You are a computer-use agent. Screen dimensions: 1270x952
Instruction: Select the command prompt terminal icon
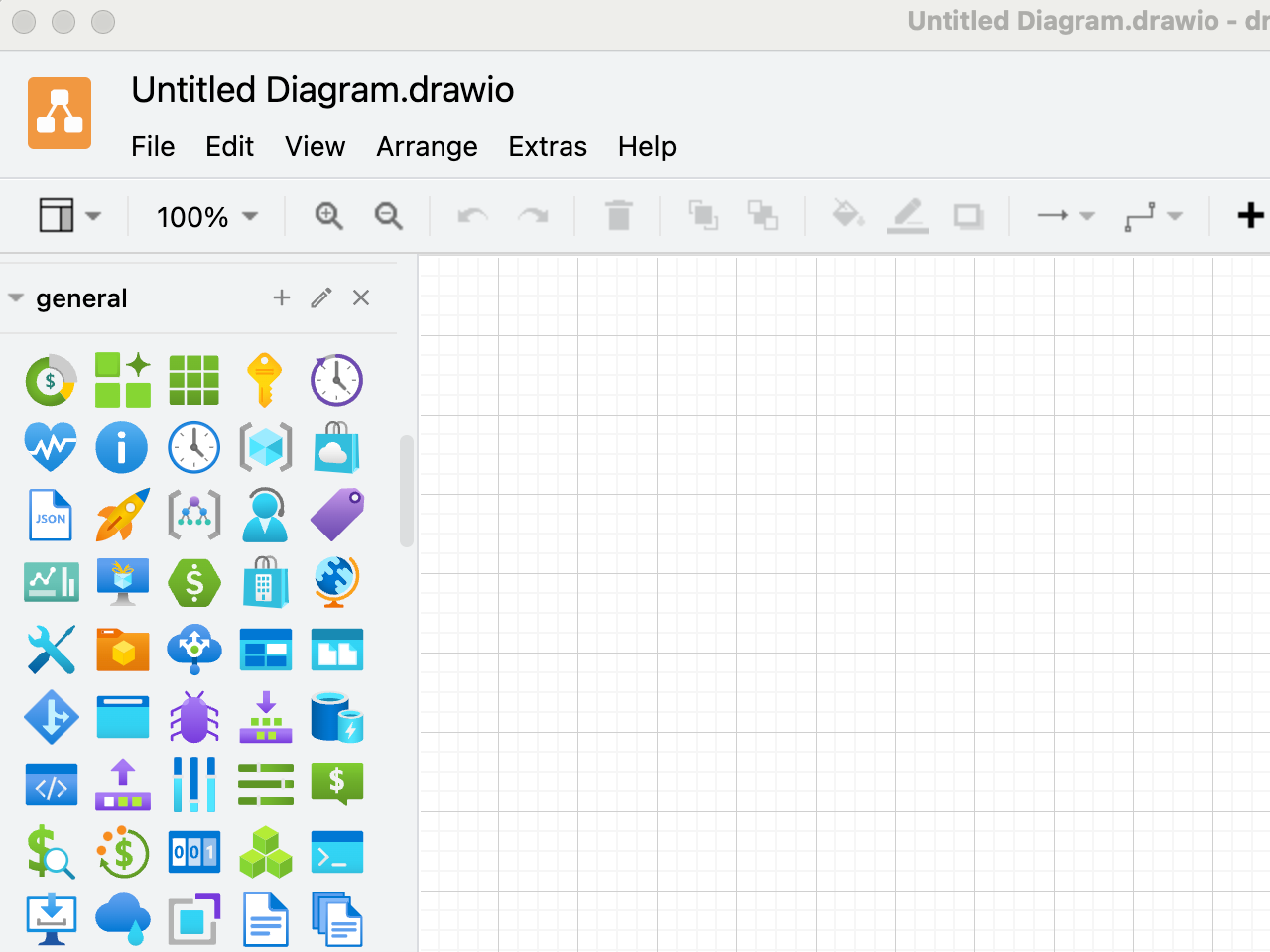pyautogui.click(x=336, y=852)
